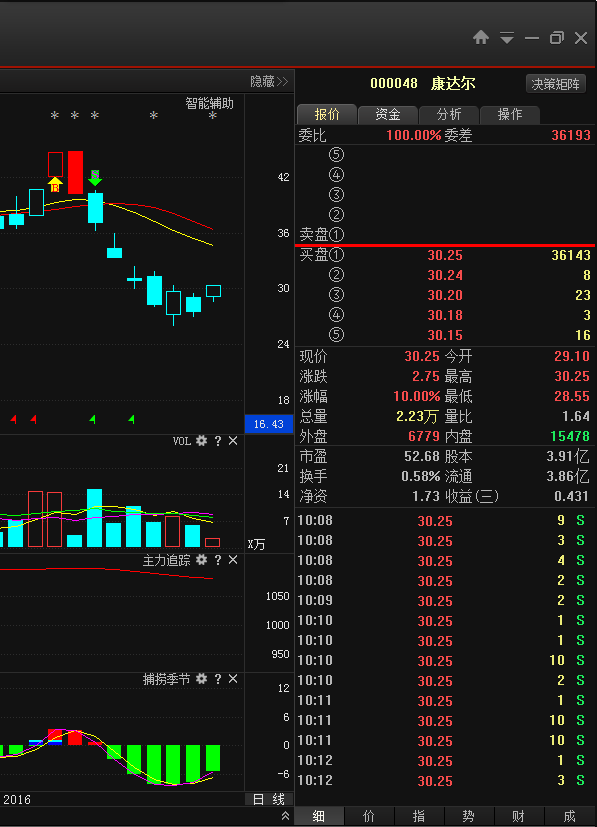Open 捕捞季节 indicator settings gear
597x827 pixels.
[x=201, y=679]
